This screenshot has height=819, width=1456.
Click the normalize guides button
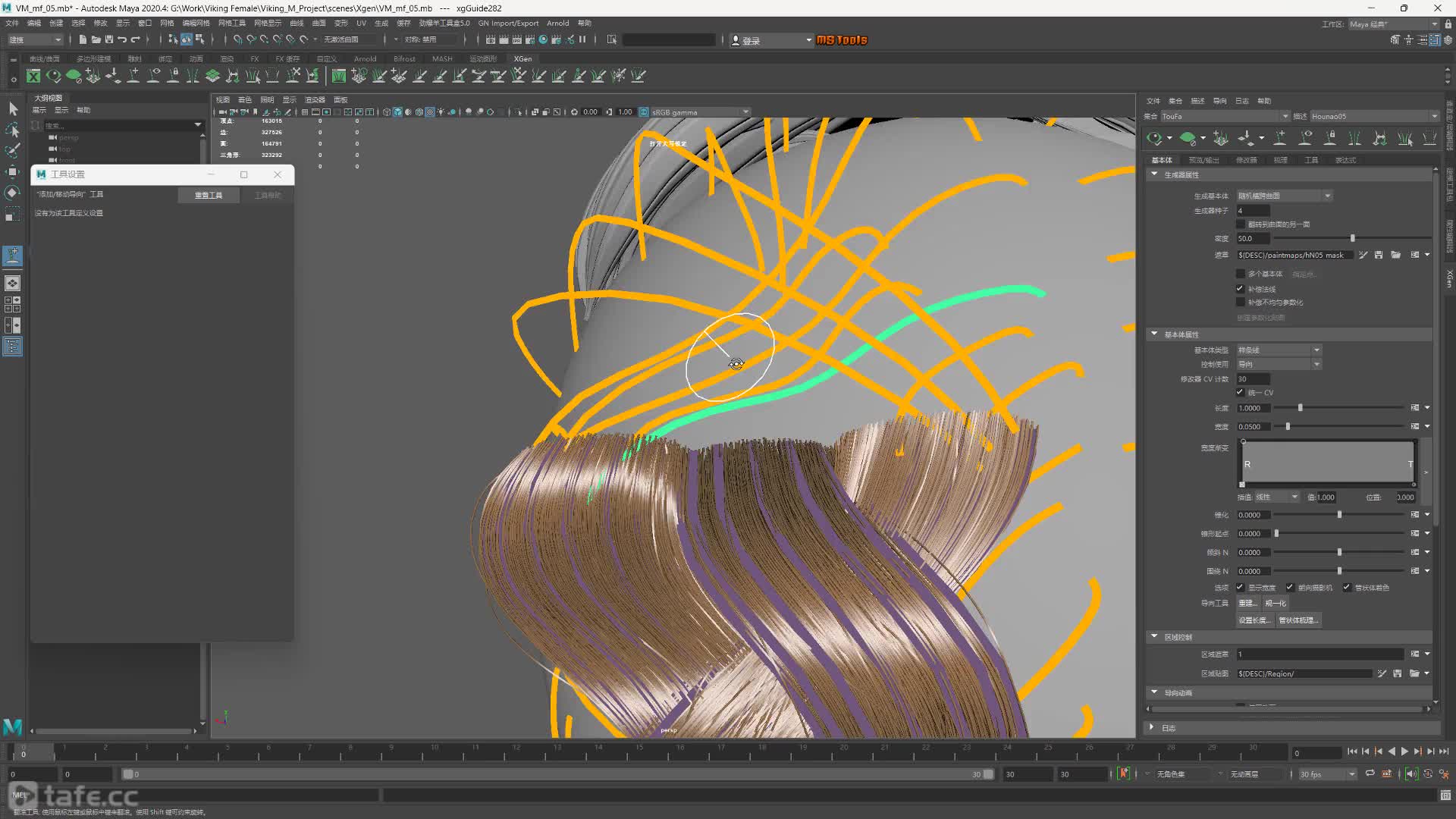pyautogui.click(x=1275, y=604)
